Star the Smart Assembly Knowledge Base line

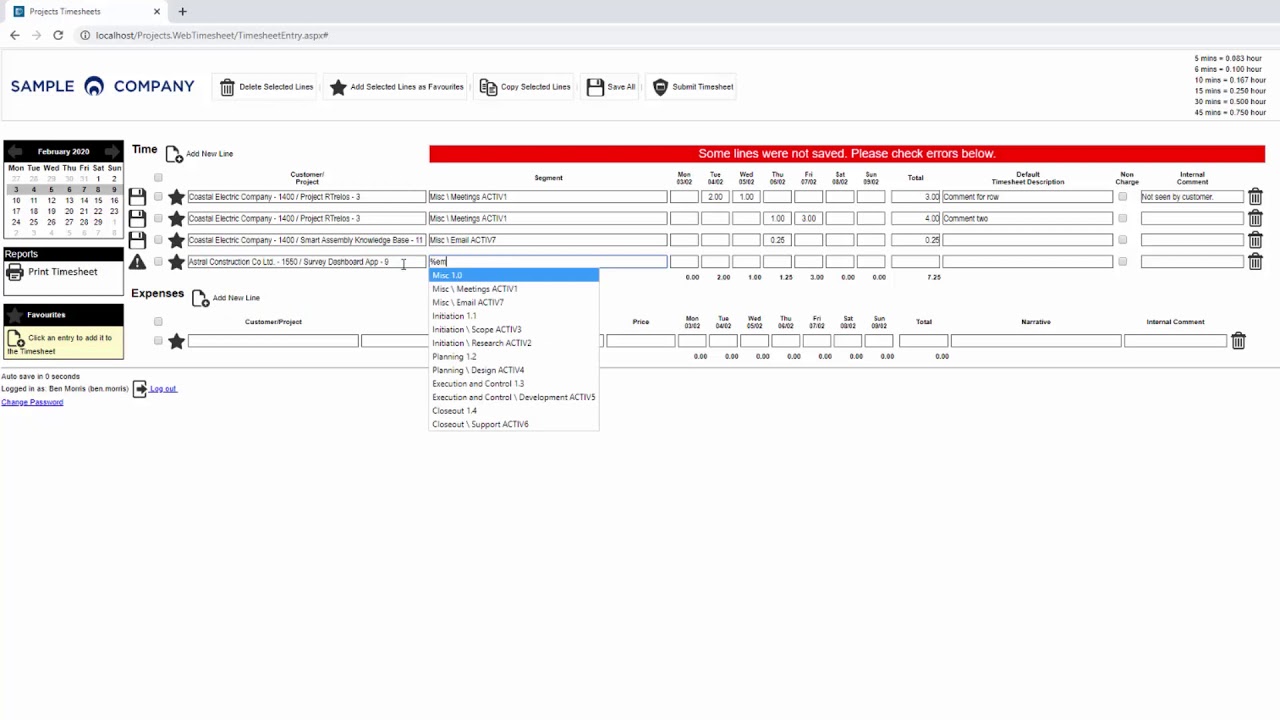177,240
